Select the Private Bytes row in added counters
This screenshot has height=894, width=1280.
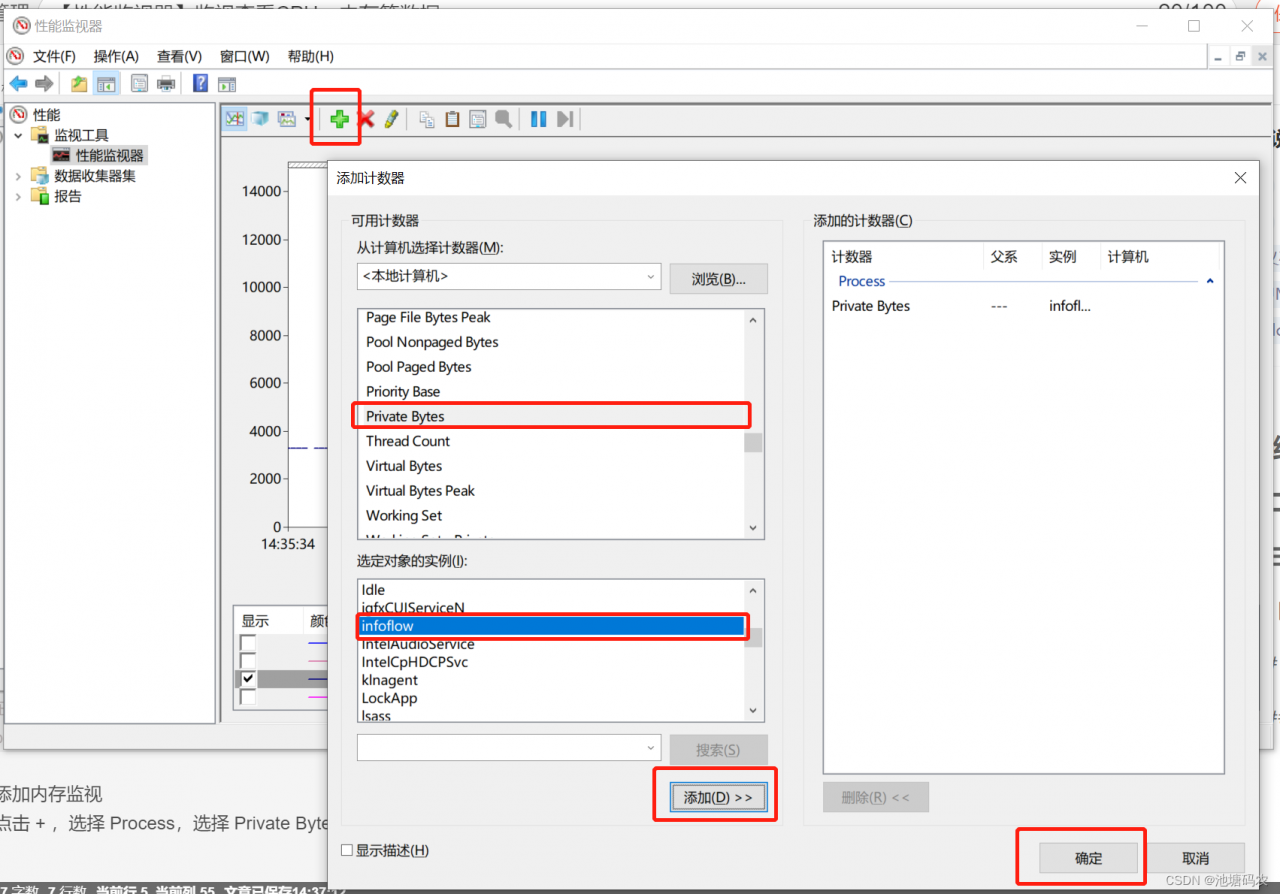pos(1023,306)
